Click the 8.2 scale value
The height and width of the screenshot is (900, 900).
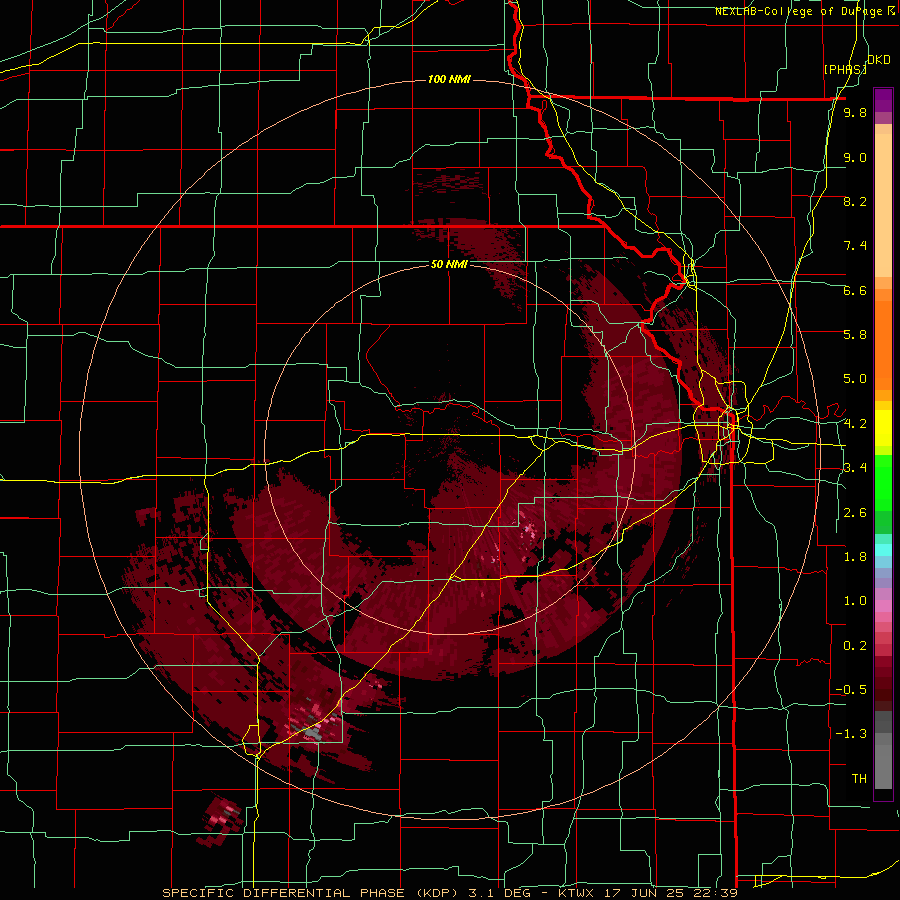click(x=855, y=201)
